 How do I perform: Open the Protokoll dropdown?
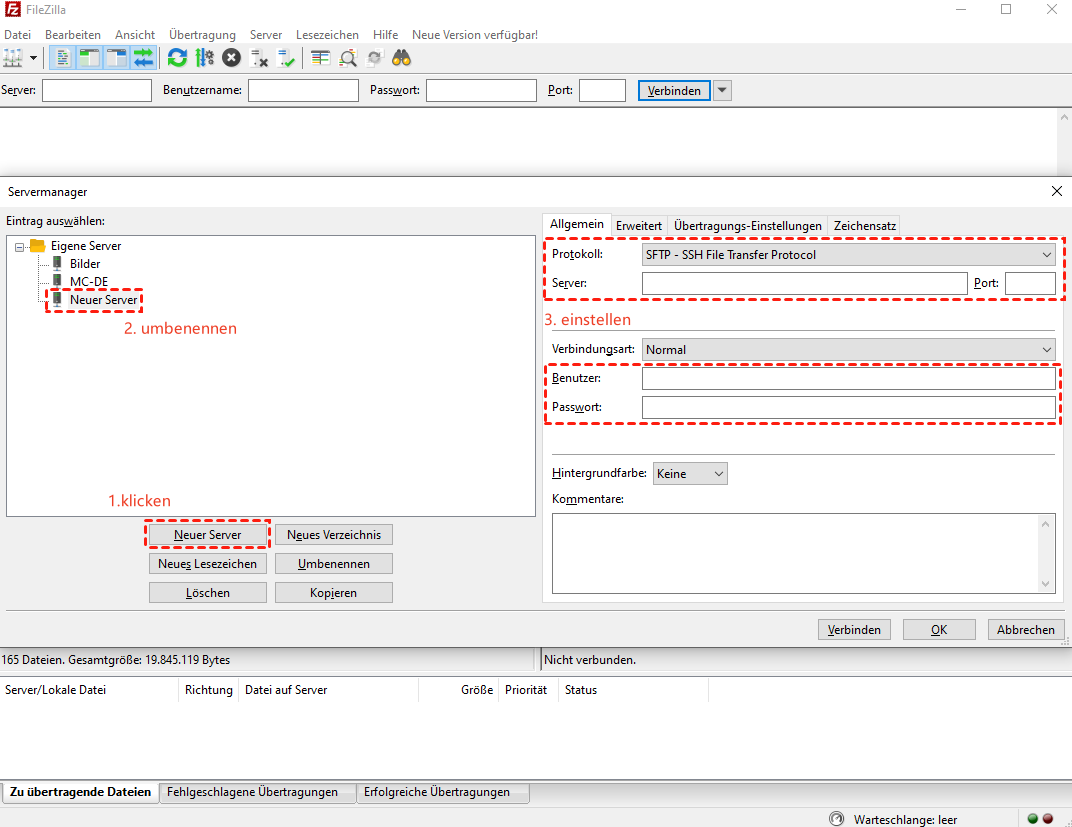coord(848,255)
